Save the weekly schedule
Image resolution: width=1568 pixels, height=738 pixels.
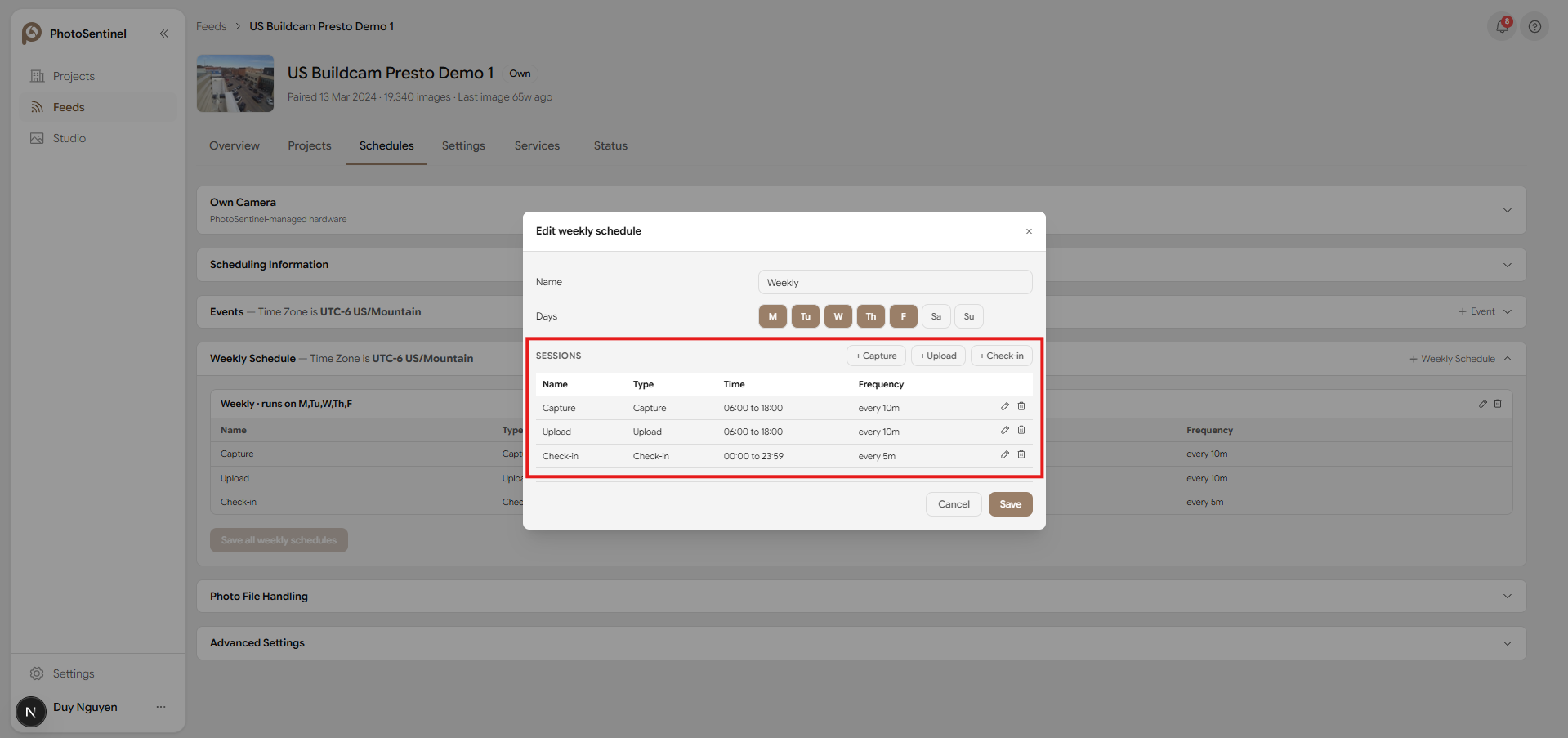pyautogui.click(x=1011, y=504)
